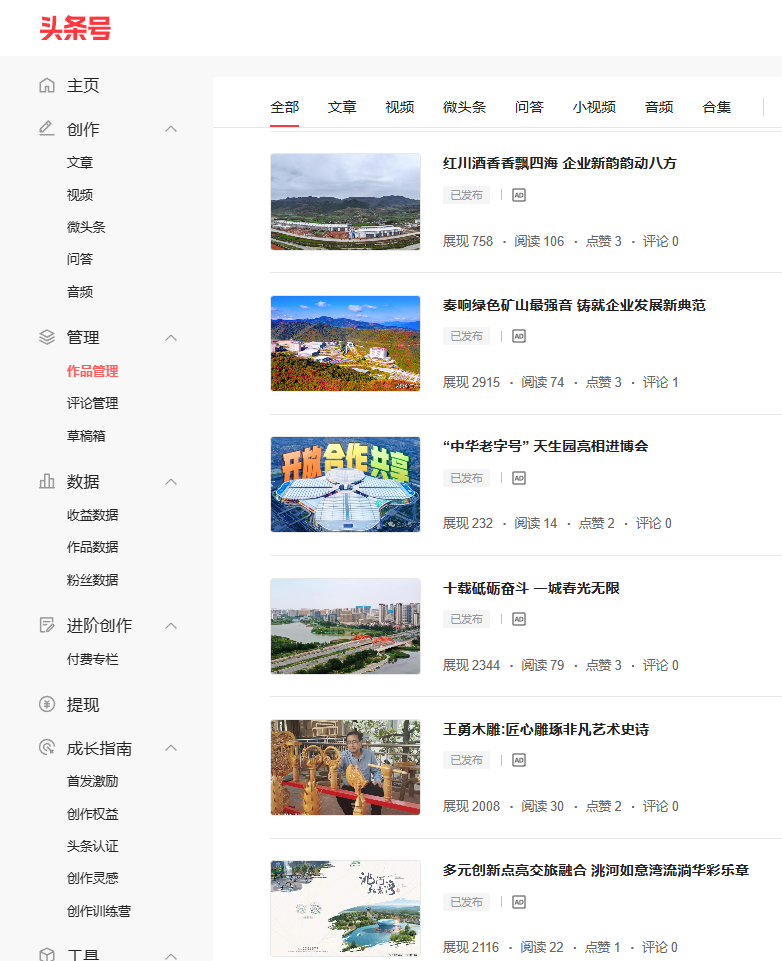This screenshot has height=961, width=782.
Task: Click wood carving thumbnail for 王勇木雕
Action: pyautogui.click(x=346, y=767)
